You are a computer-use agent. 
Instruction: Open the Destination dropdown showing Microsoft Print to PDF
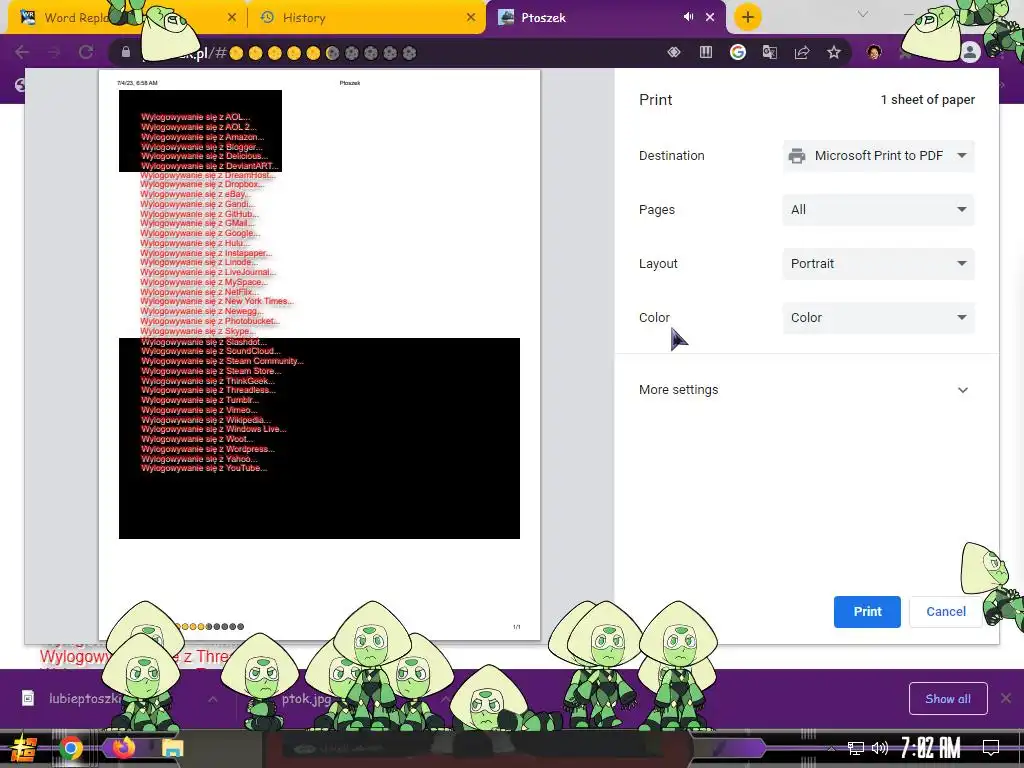878,156
